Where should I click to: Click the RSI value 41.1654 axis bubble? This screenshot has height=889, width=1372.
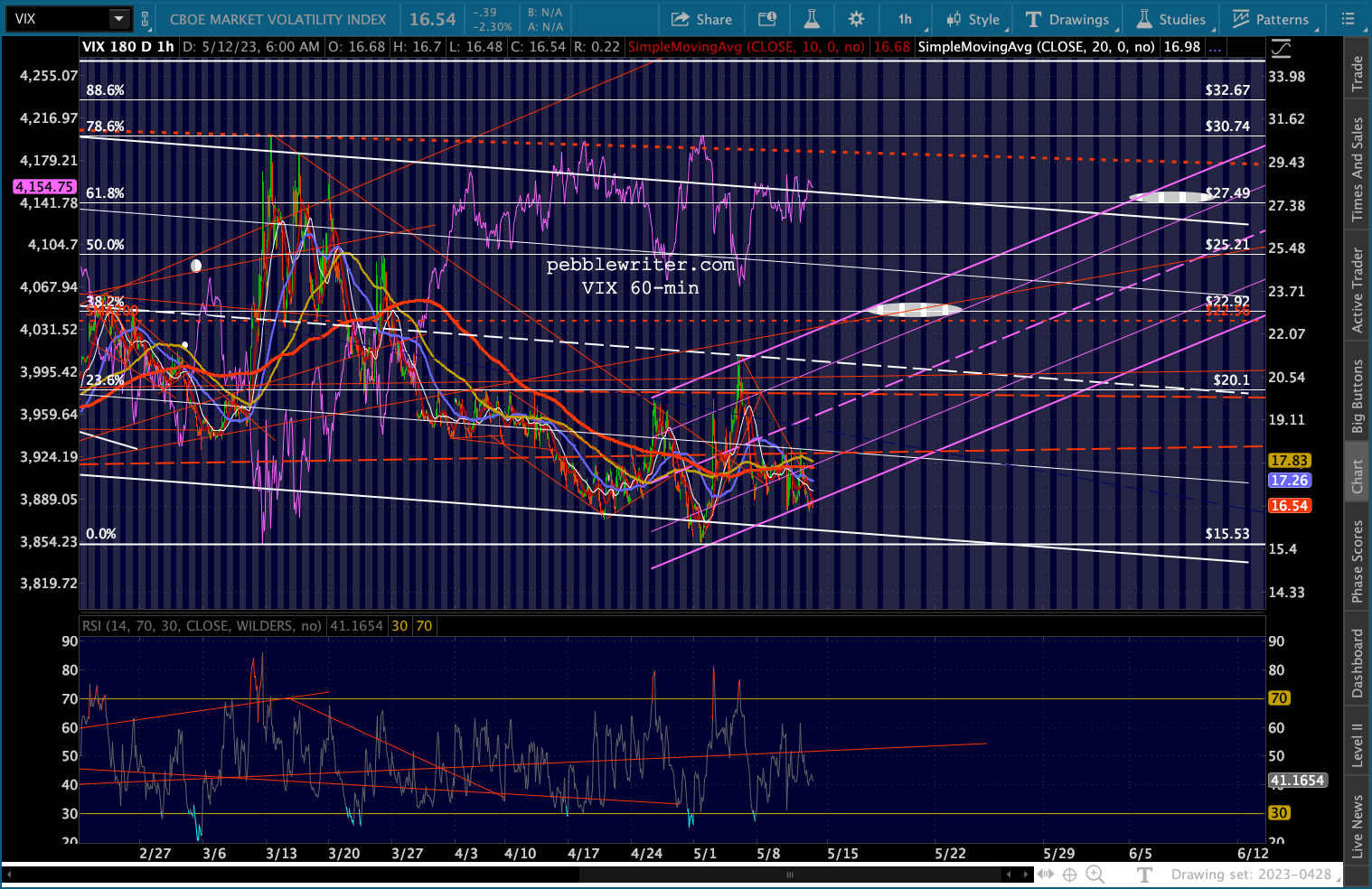click(x=1297, y=781)
